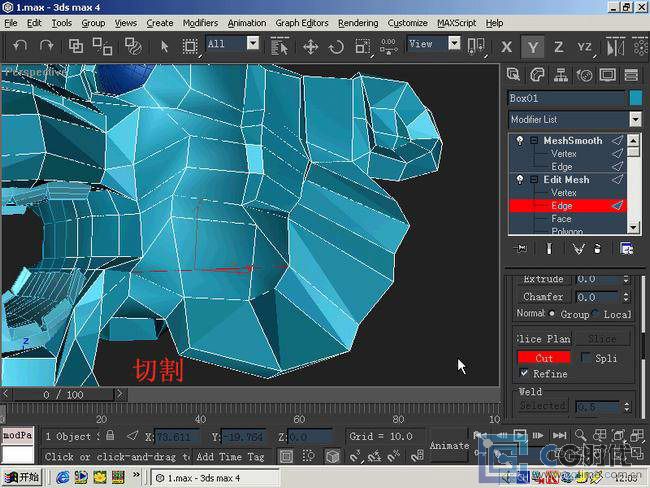This screenshot has width=650, height=488.
Task: Click the Chamfer value spinner arrows
Action: point(626,297)
